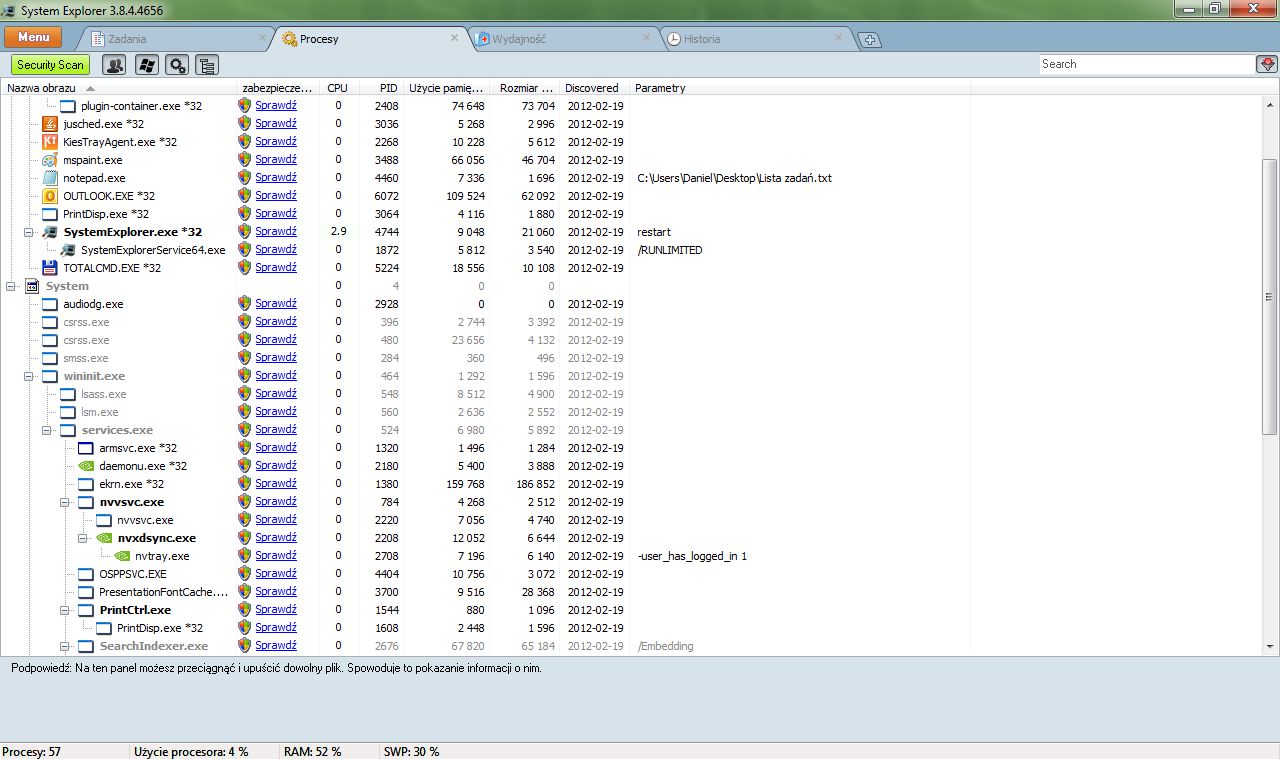Sort by Nazwa obrazu column header
The image size is (1280, 760).
point(118,88)
